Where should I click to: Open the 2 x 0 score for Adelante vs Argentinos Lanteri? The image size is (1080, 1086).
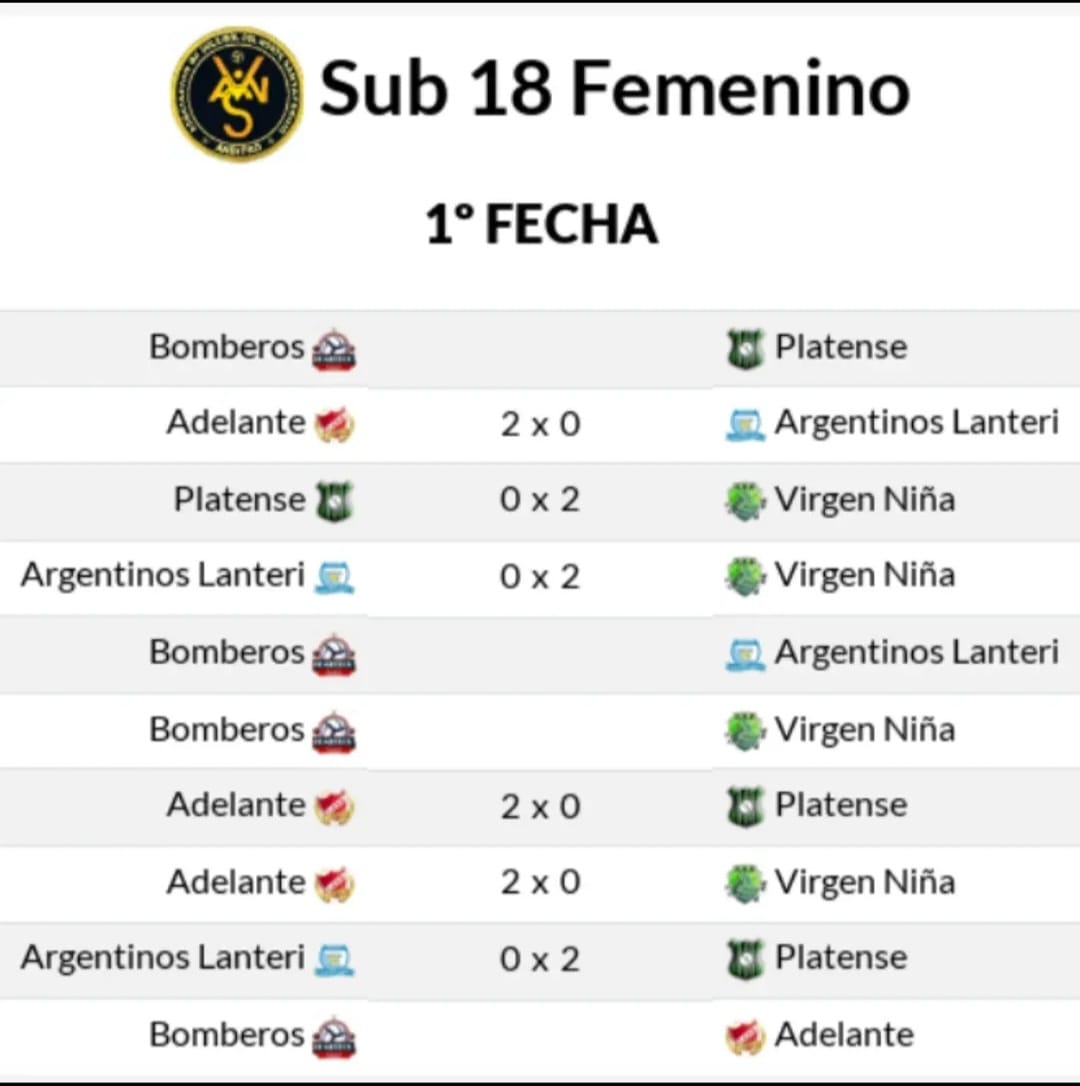[x=540, y=425]
